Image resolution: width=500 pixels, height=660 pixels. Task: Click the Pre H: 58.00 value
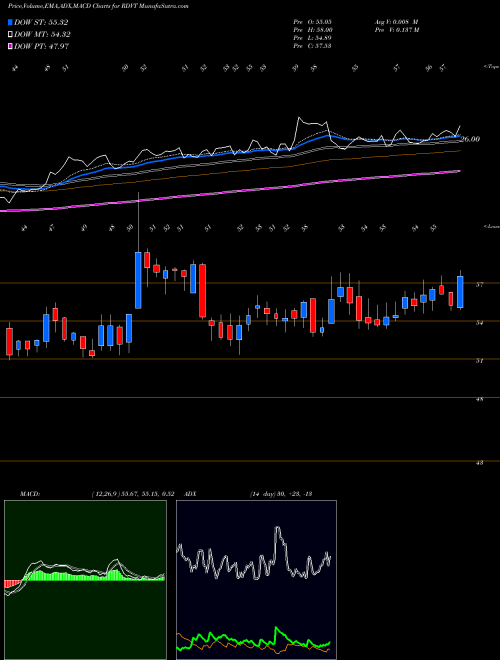[313, 30]
